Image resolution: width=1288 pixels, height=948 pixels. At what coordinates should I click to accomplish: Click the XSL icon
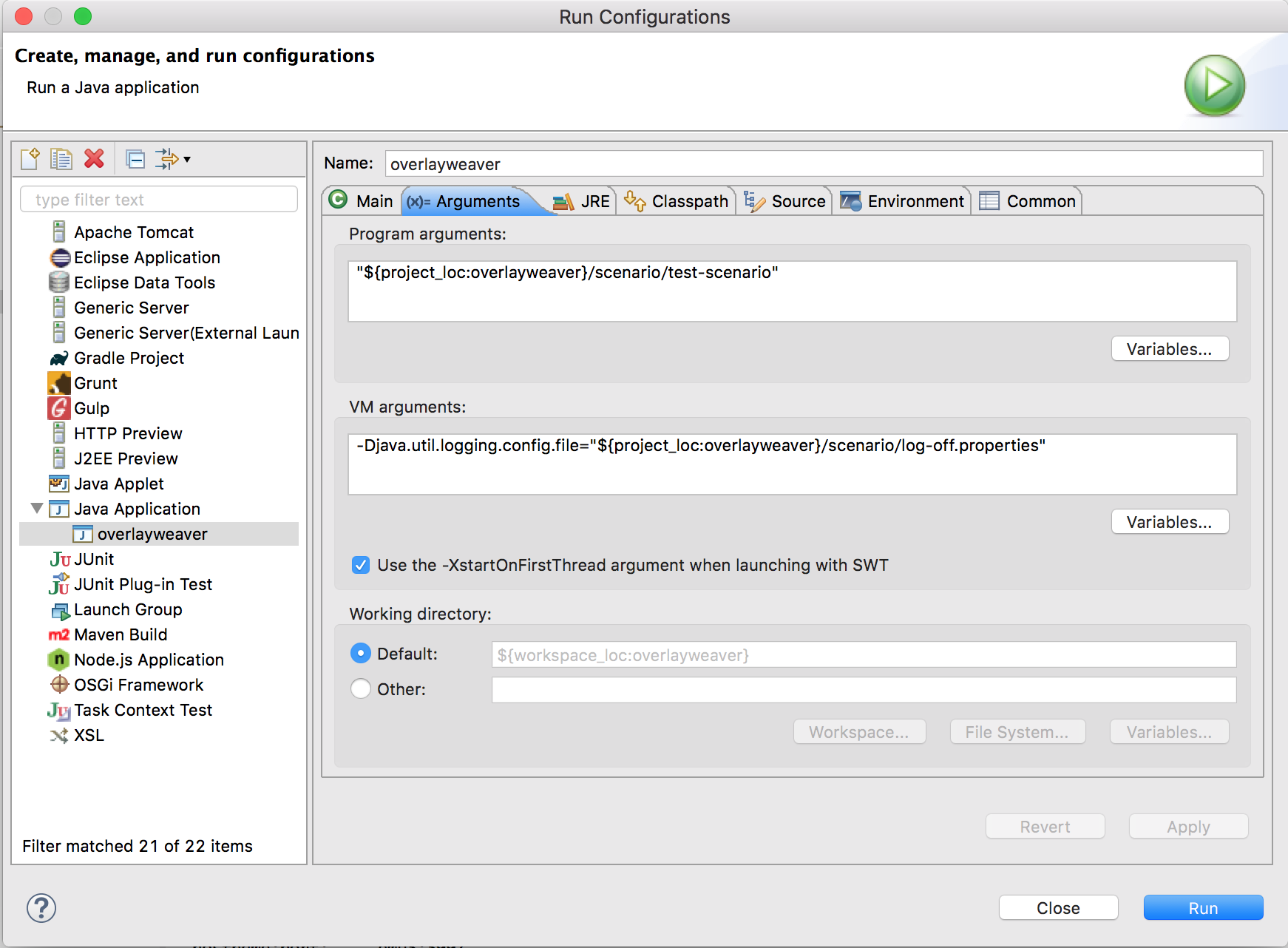pyautogui.click(x=59, y=735)
